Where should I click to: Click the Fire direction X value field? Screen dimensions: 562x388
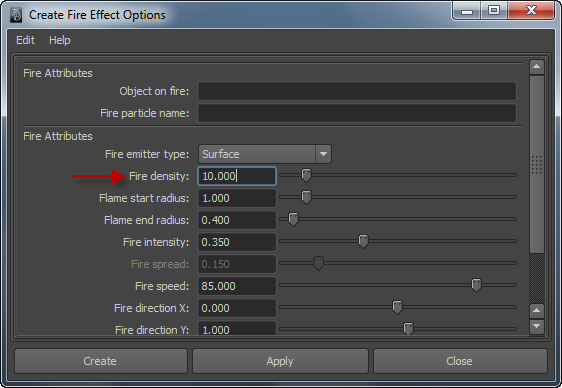coord(237,308)
